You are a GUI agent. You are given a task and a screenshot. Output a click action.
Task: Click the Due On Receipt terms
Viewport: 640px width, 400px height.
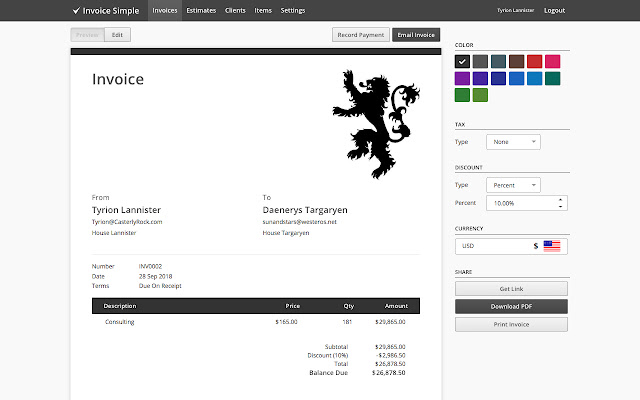(160, 286)
